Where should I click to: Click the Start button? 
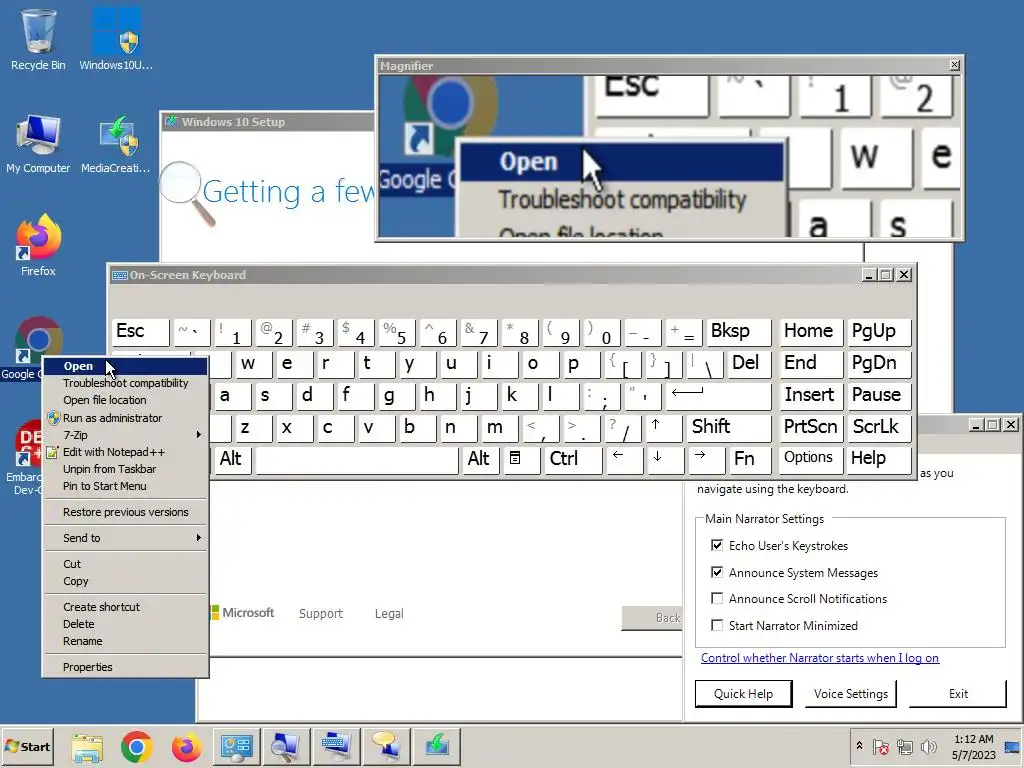click(x=27, y=747)
